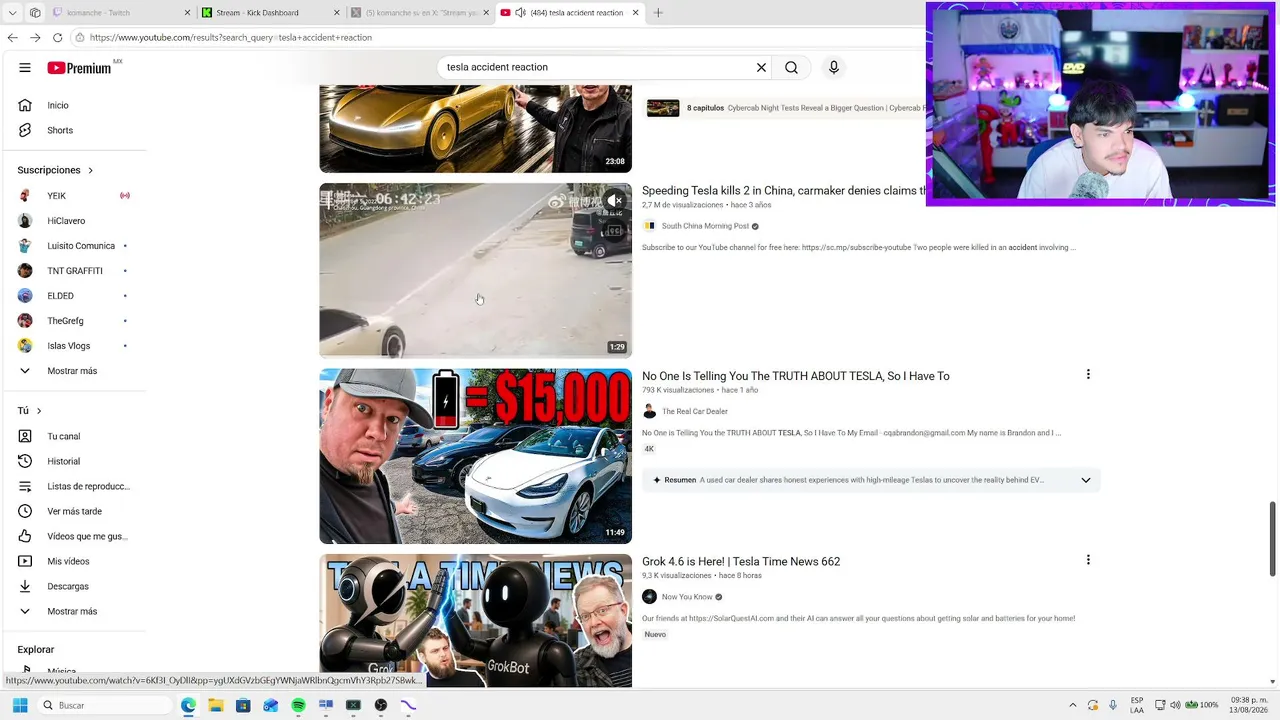
Task: Open the browser tab search dropdown
Action: click(12, 13)
